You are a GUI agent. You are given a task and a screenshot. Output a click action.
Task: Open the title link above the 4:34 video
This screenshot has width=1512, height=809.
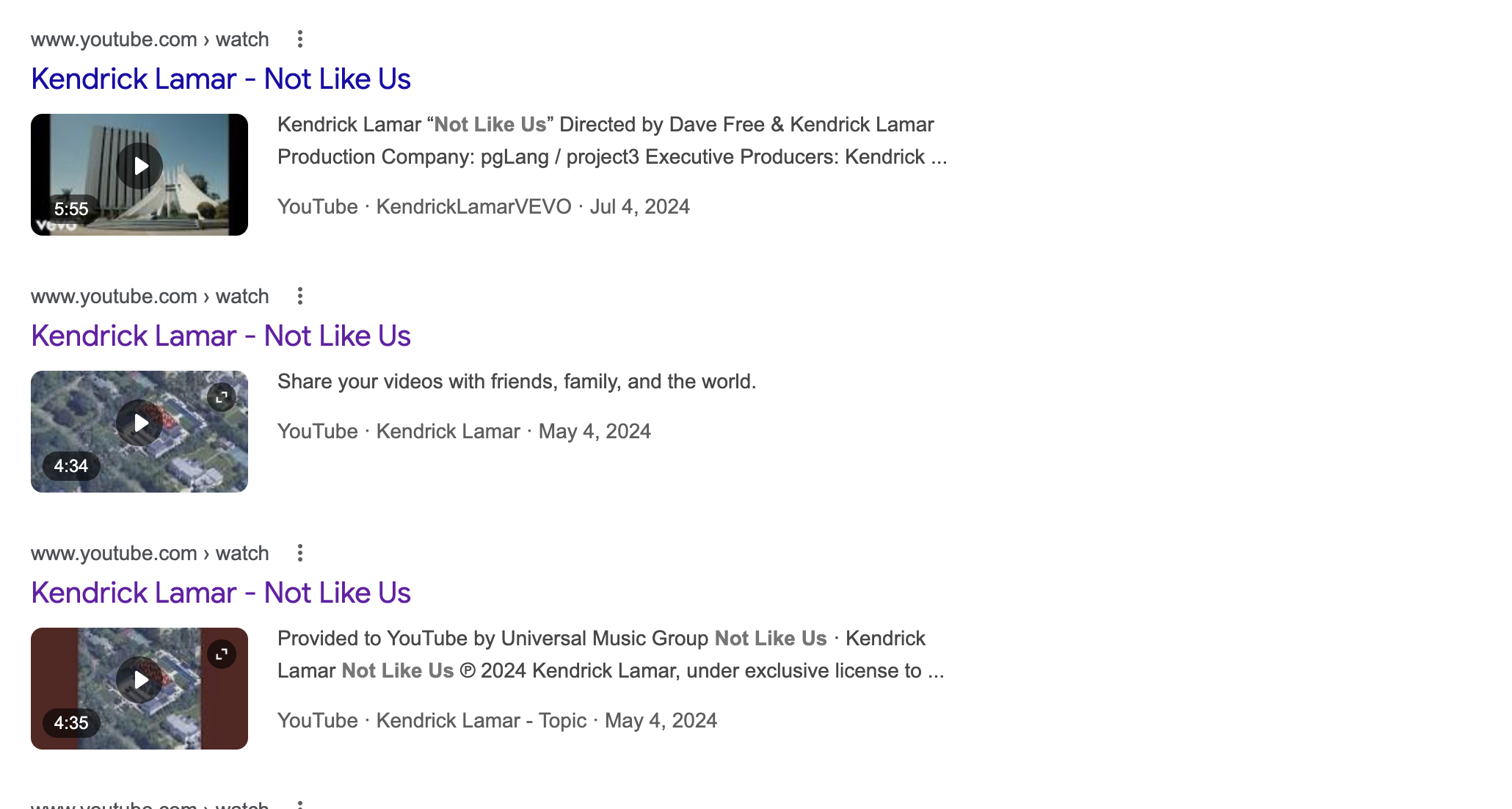(220, 336)
